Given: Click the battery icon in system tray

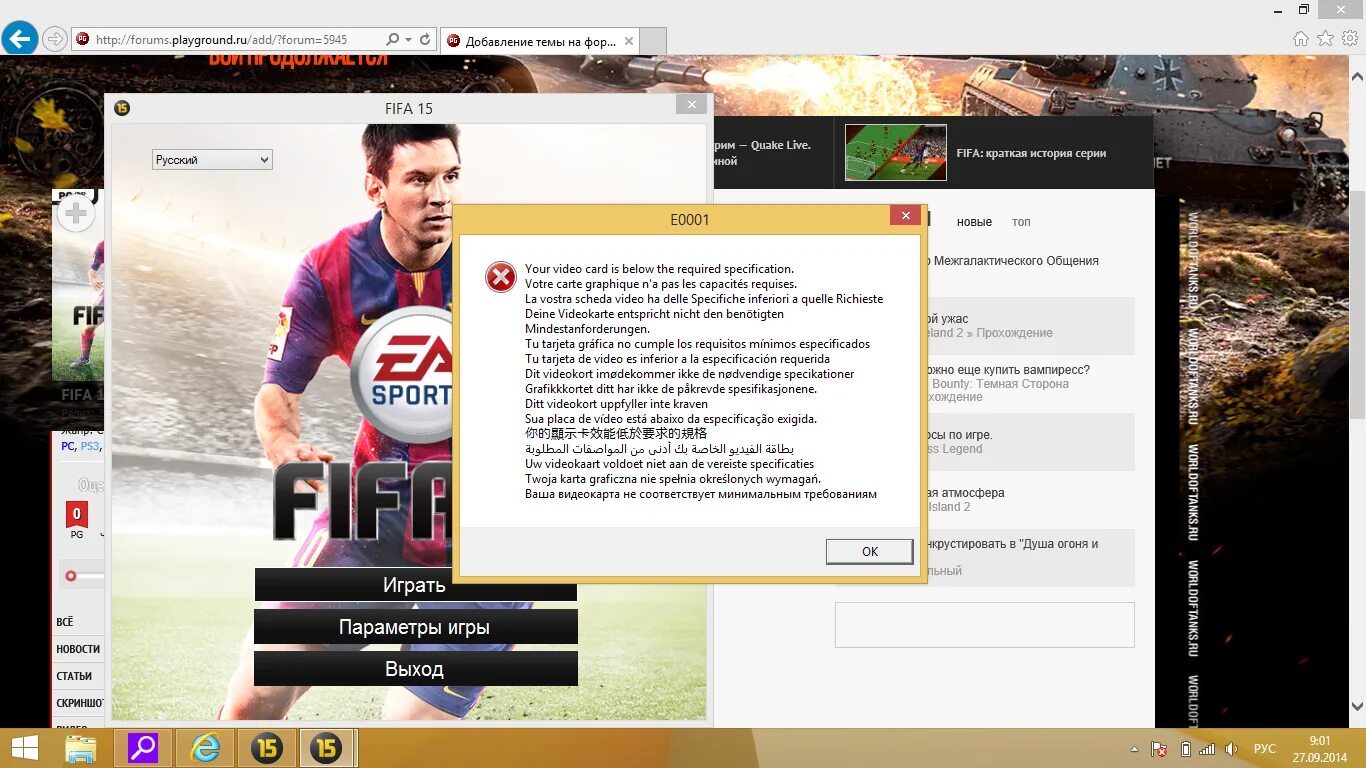Looking at the screenshot, I should tap(1185, 749).
